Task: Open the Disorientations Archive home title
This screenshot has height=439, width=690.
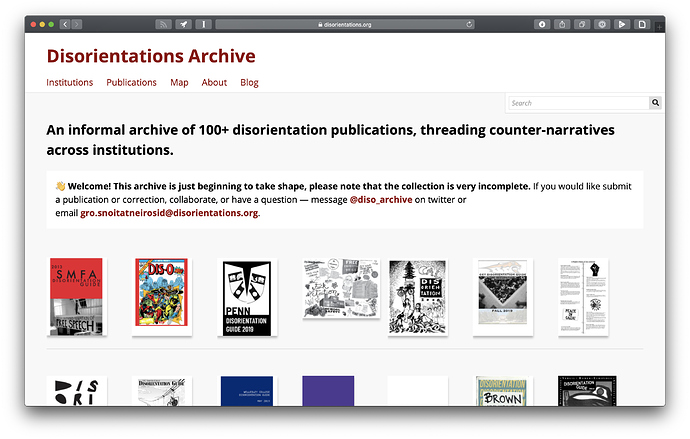Action: point(151,56)
